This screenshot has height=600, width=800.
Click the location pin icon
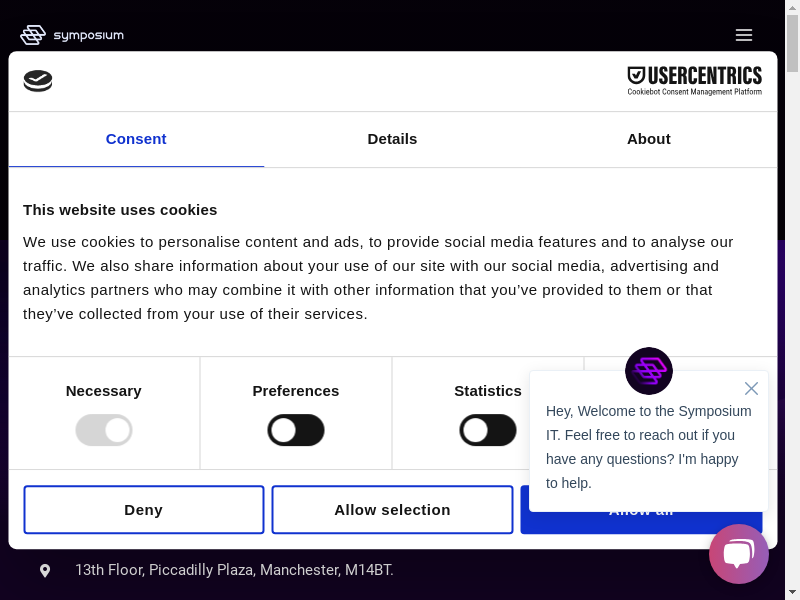tap(45, 570)
